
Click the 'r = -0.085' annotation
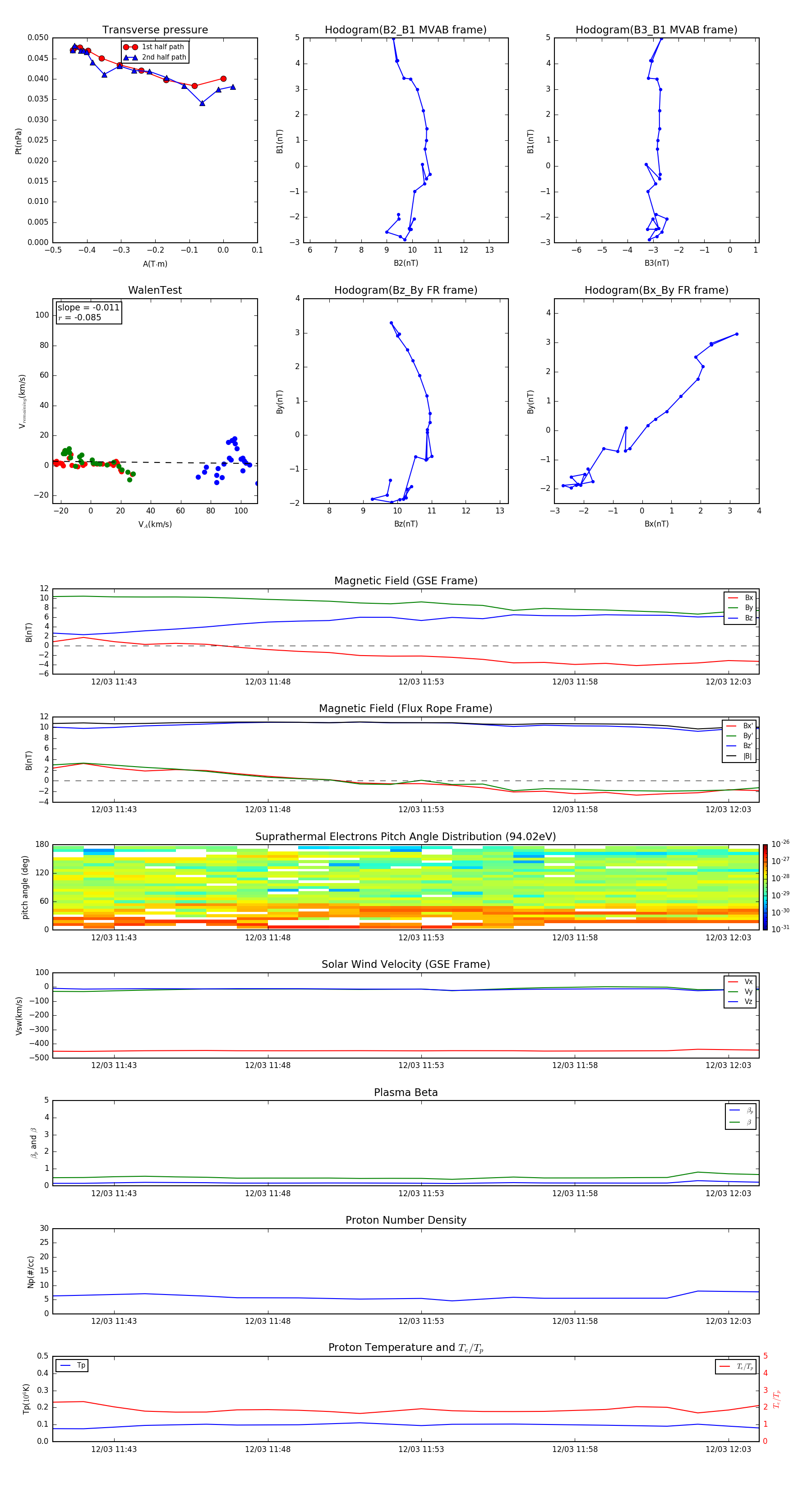80,317
